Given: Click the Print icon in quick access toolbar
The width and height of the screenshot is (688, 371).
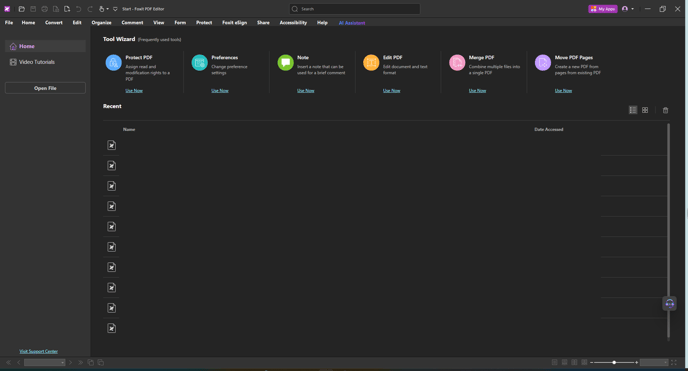Looking at the screenshot, I should pyautogui.click(x=44, y=9).
